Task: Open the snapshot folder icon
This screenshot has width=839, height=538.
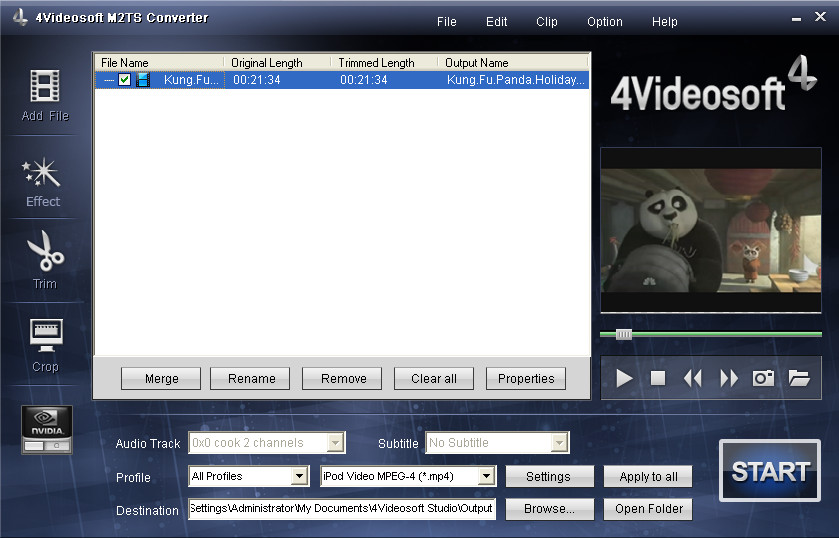Action: point(798,378)
